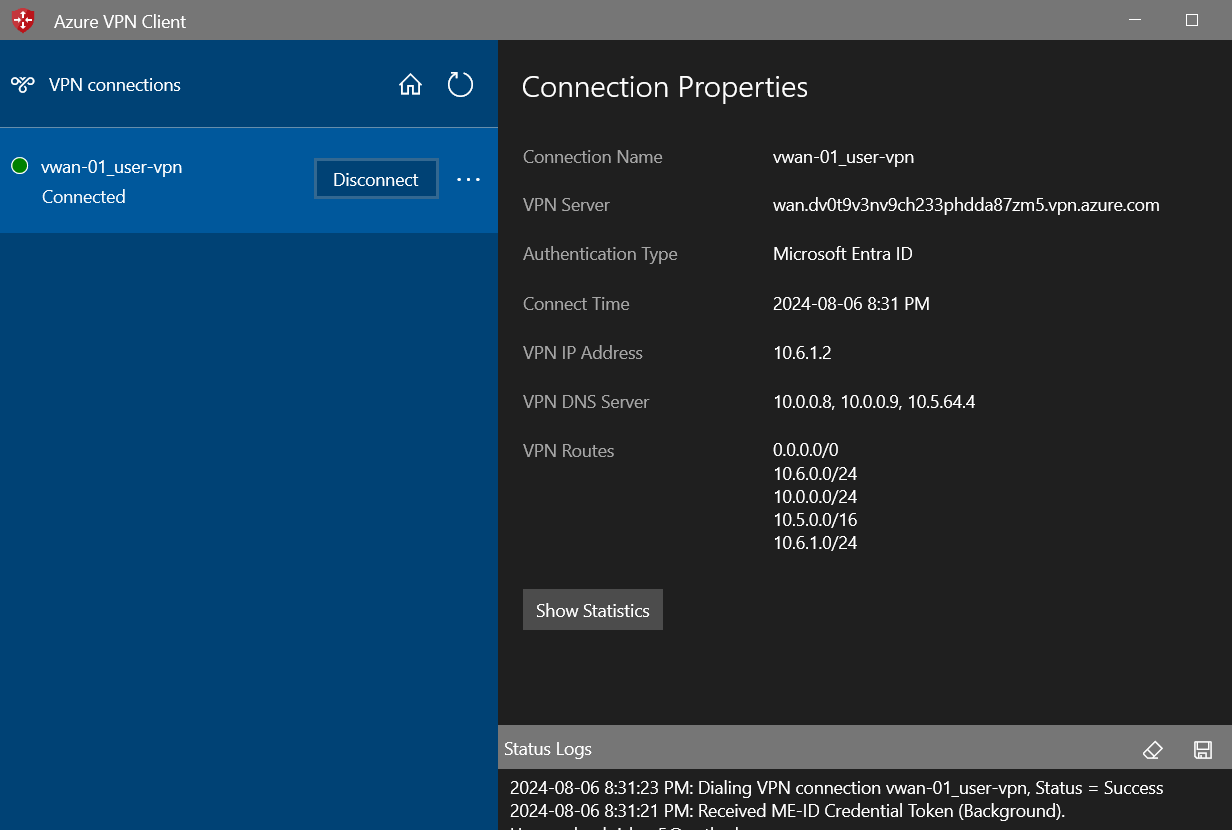This screenshot has height=830, width=1232.
Task: Maximize the Azure VPN Client window
Action: click(1192, 20)
